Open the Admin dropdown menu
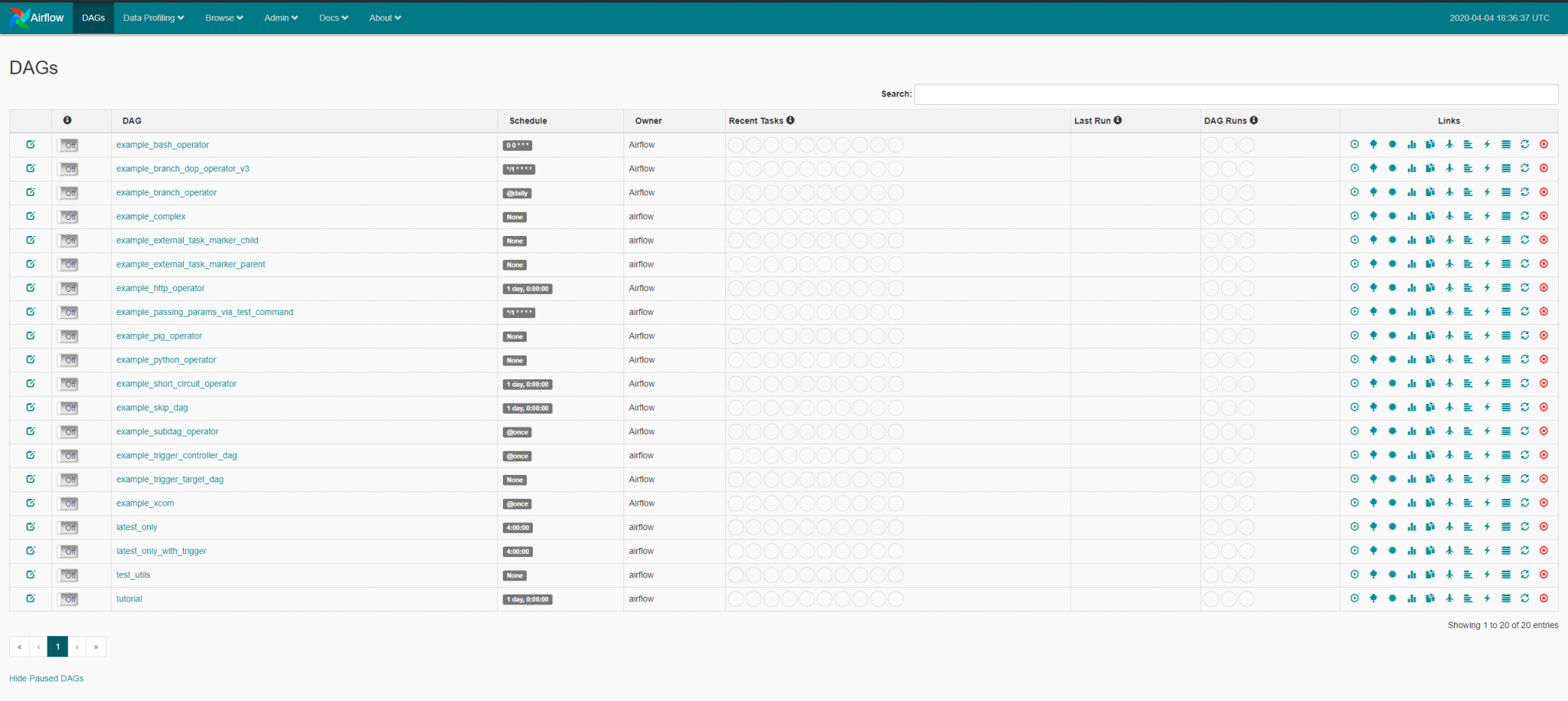The image size is (1568, 701). (x=280, y=17)
